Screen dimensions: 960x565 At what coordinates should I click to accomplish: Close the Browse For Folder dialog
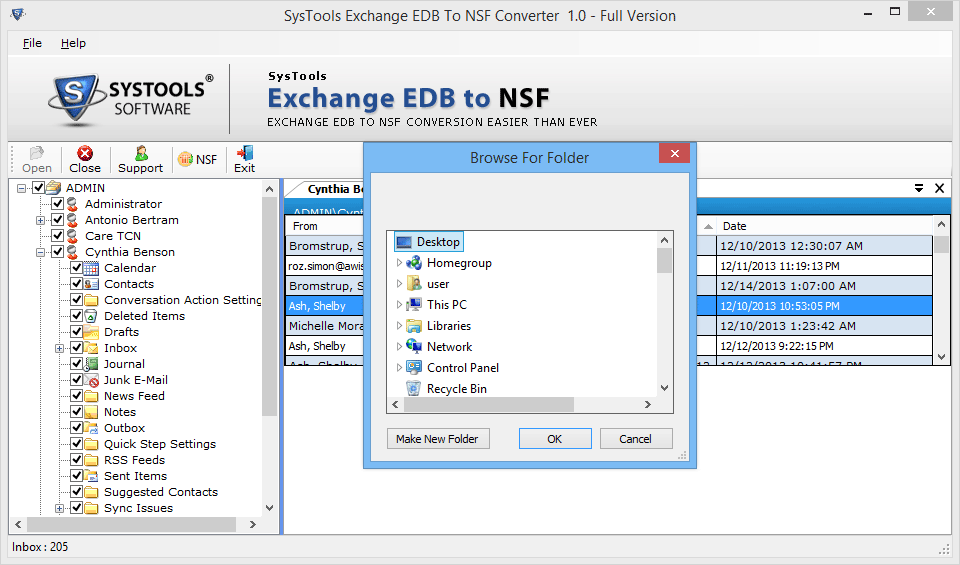(674, 154)
